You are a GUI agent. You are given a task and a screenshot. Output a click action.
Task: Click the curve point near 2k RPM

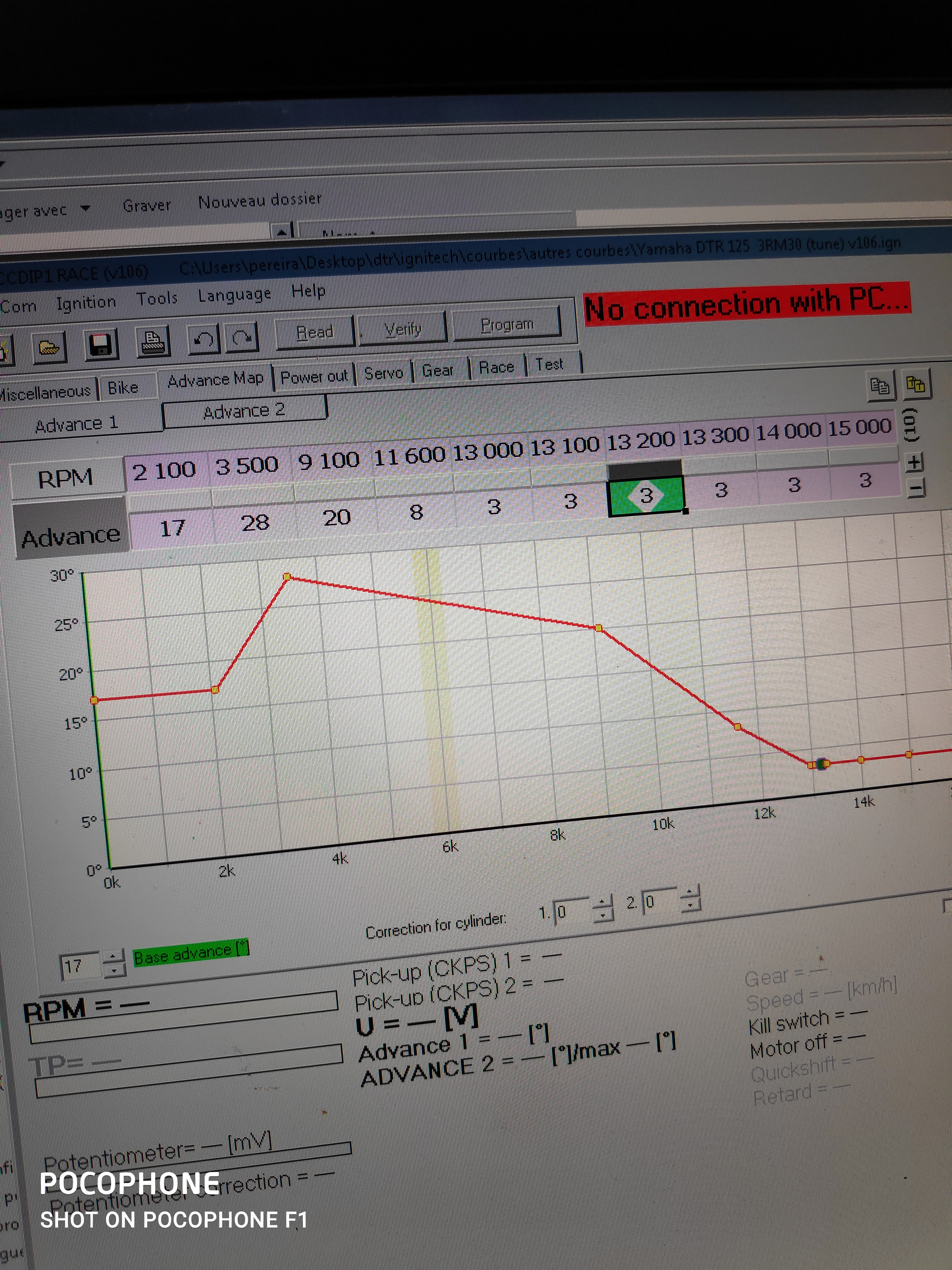point(215,689)
